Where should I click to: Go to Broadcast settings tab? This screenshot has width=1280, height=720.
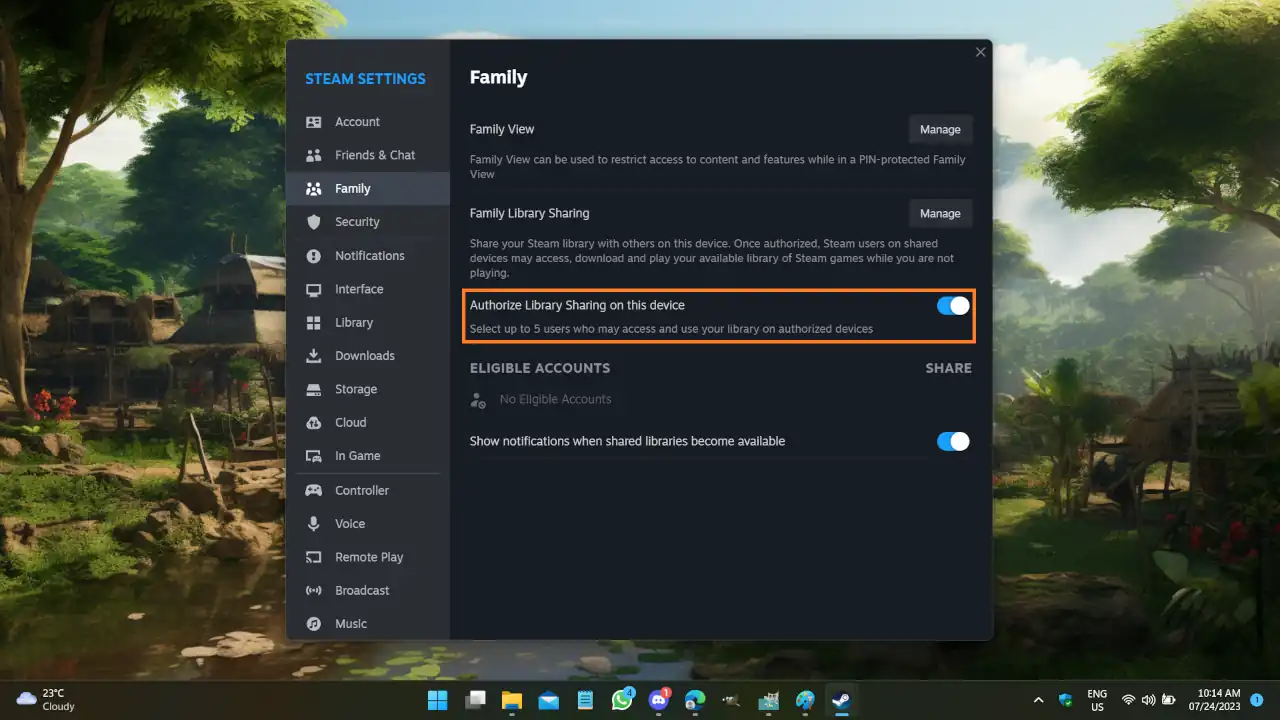click(368, 590)
